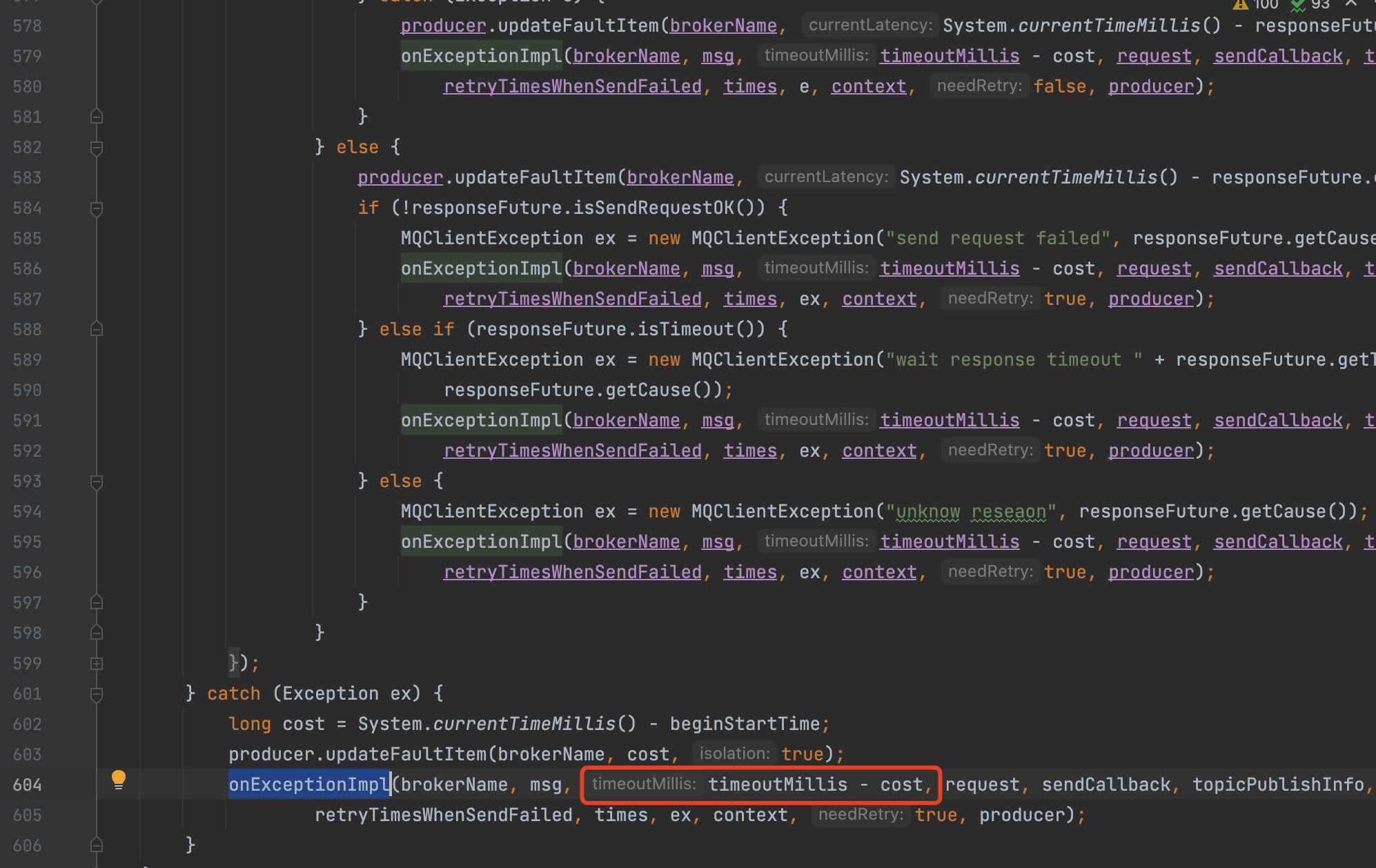Click line number 604 in the gutter

click(x=28, y=785)
